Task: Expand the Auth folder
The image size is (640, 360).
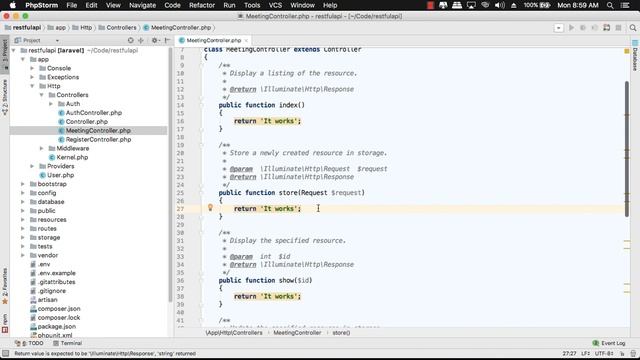Action: coord(51,104)
